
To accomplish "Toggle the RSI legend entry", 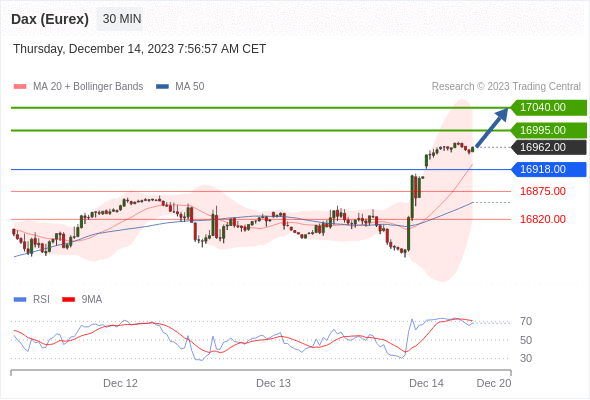I will click(x=32, y=300).
